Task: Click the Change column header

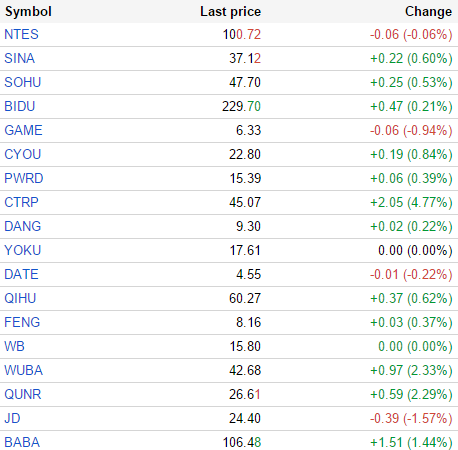Action: [x=429, y=12]
